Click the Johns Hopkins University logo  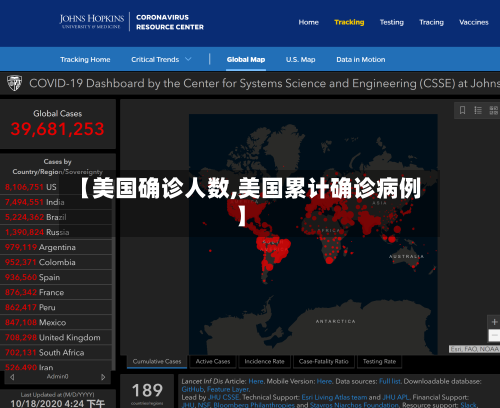[x=92, y=21]
